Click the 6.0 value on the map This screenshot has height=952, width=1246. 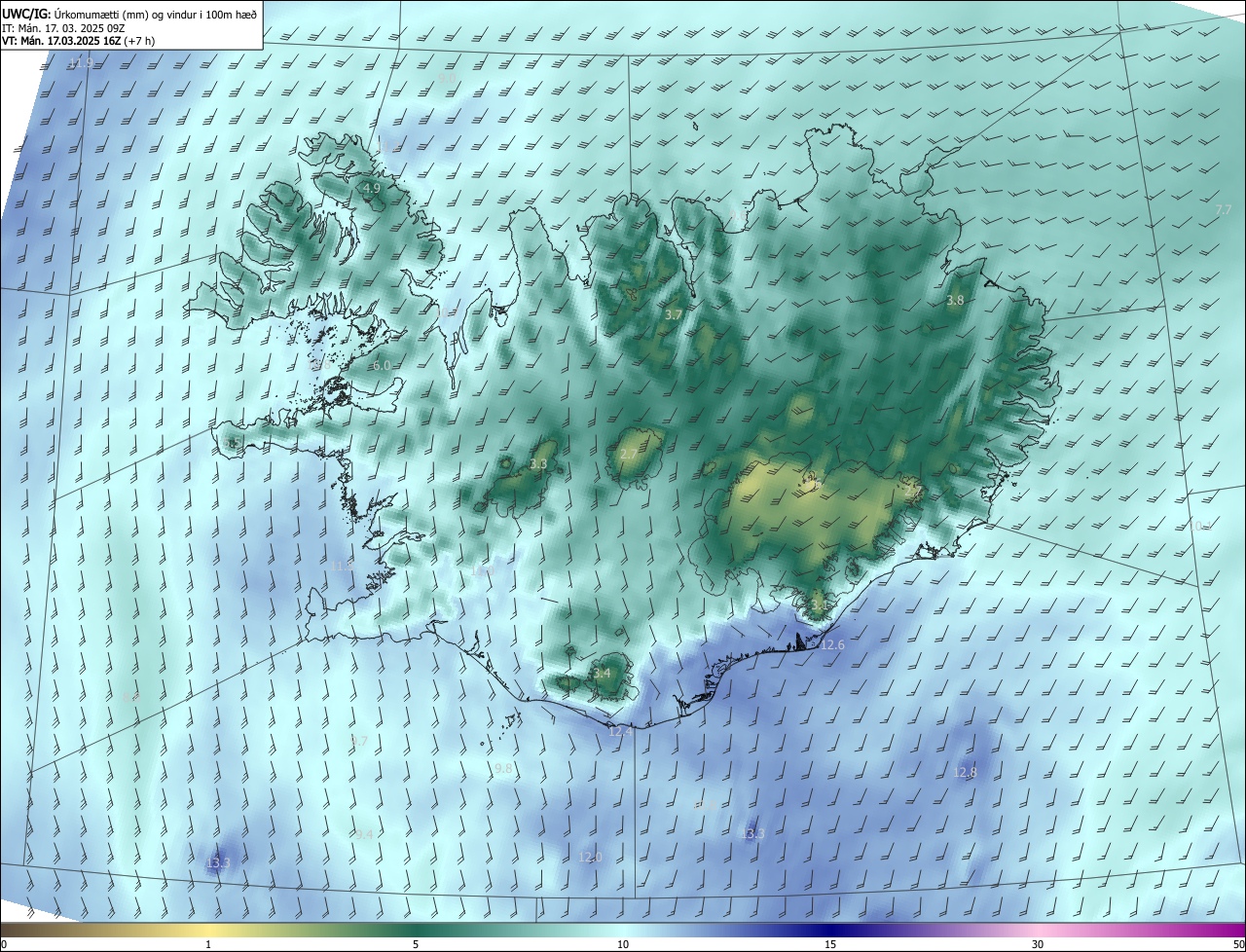point(382,366)
